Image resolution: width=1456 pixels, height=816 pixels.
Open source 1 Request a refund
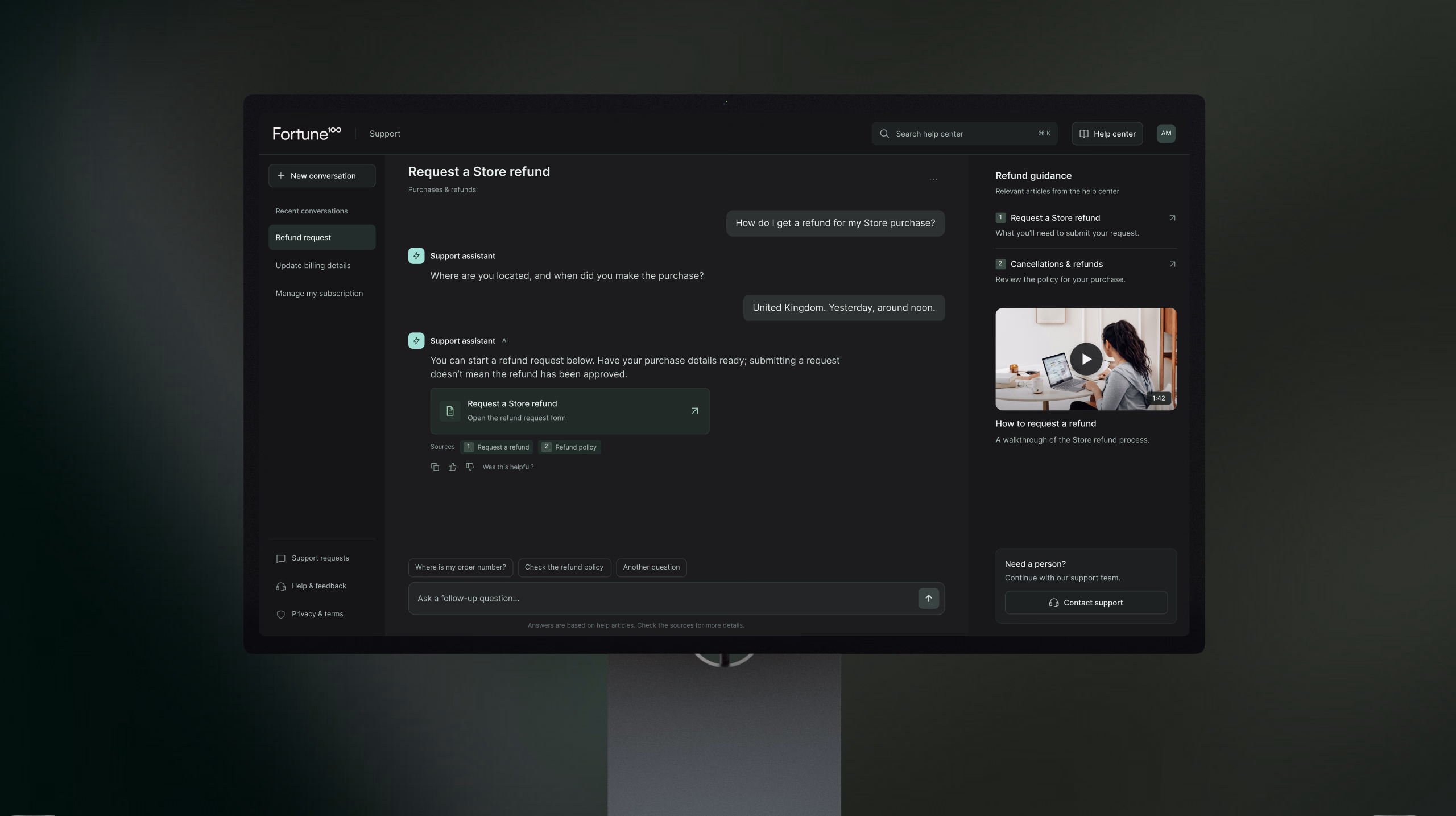pyautogui.click(x=497, y=447)
